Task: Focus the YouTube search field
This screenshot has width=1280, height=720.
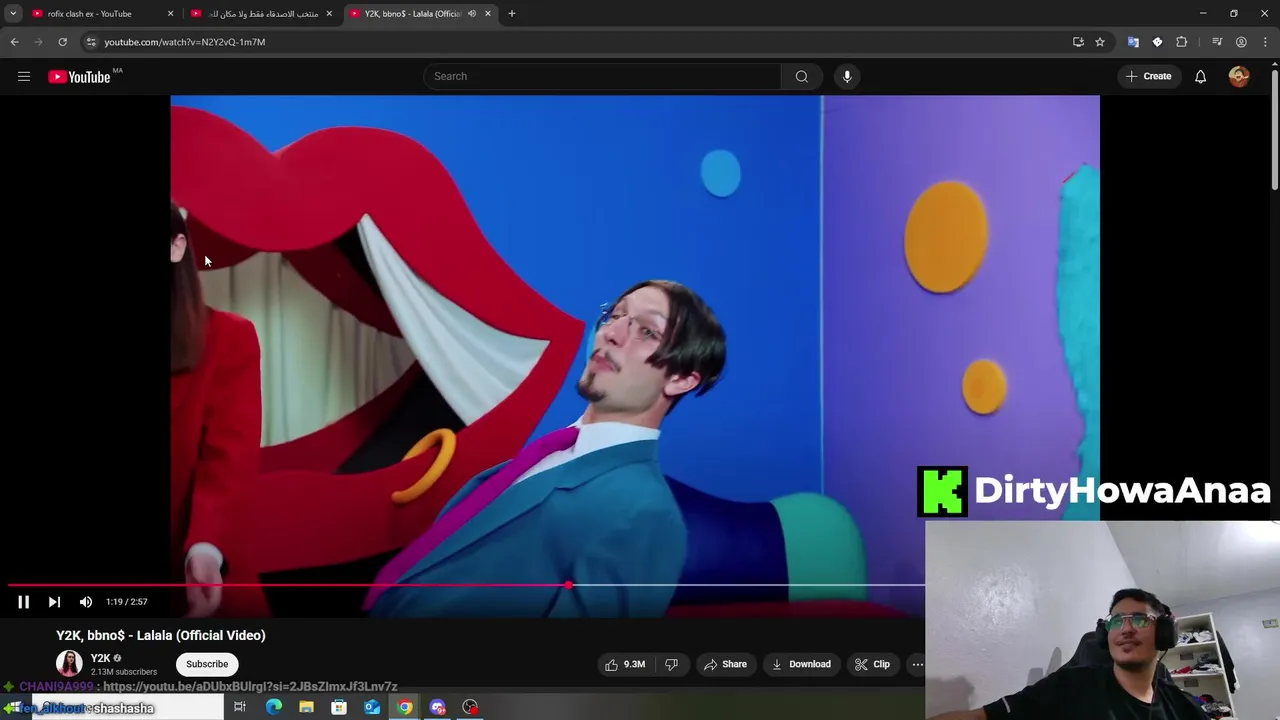Action: [602, 76]
